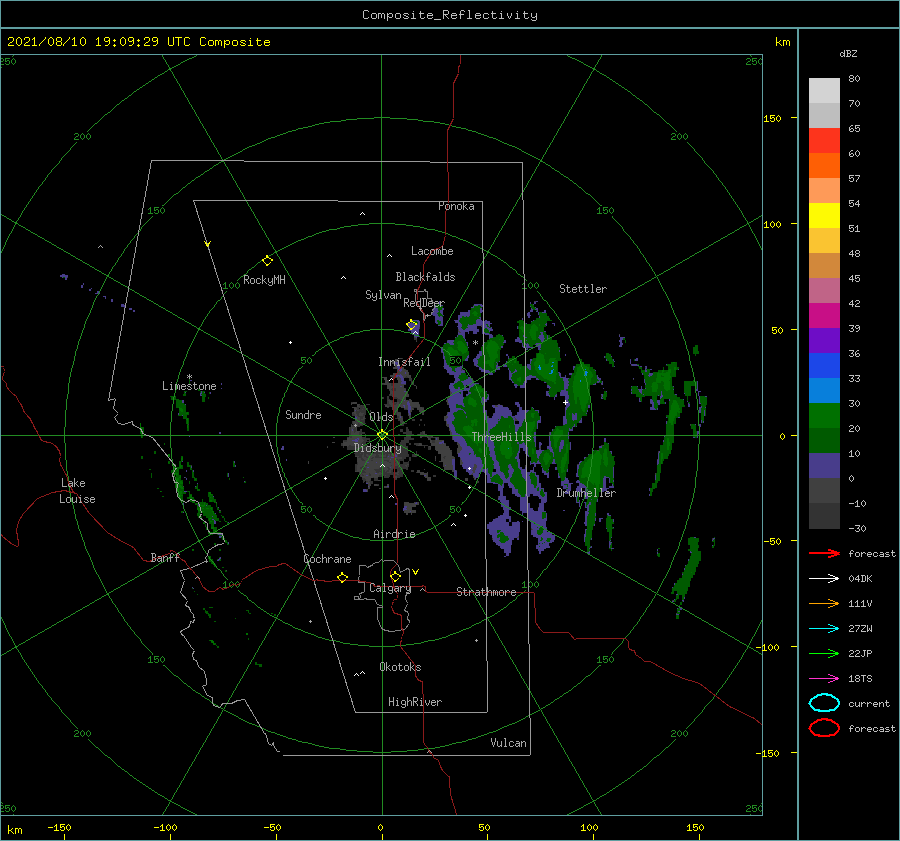Click the Strathmore label
The image size is (900, 841).
486,592
